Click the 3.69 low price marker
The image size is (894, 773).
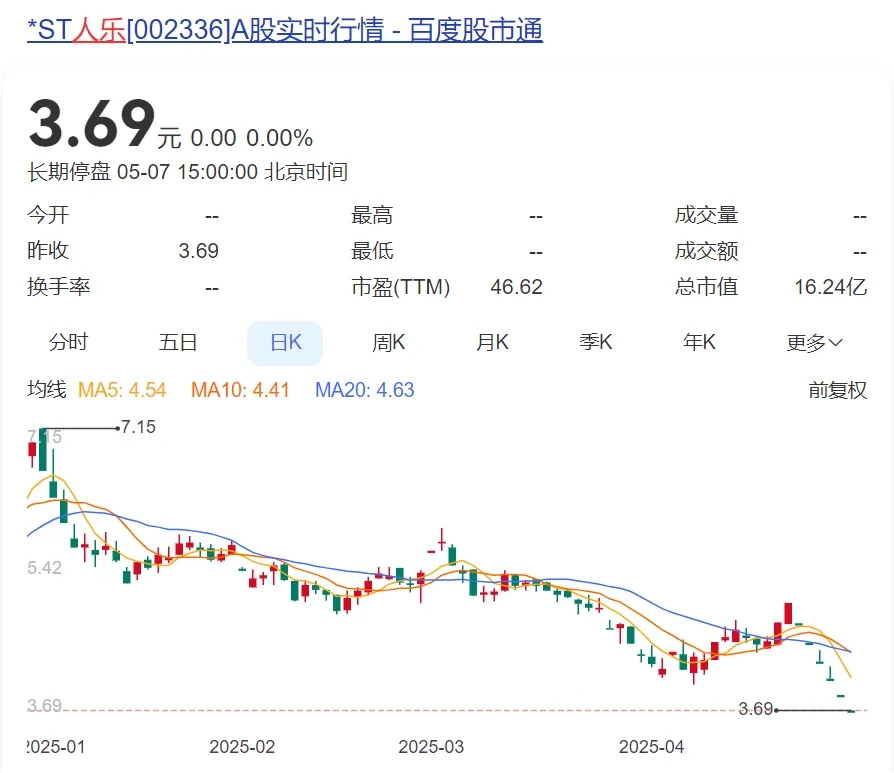pos(755,709)
